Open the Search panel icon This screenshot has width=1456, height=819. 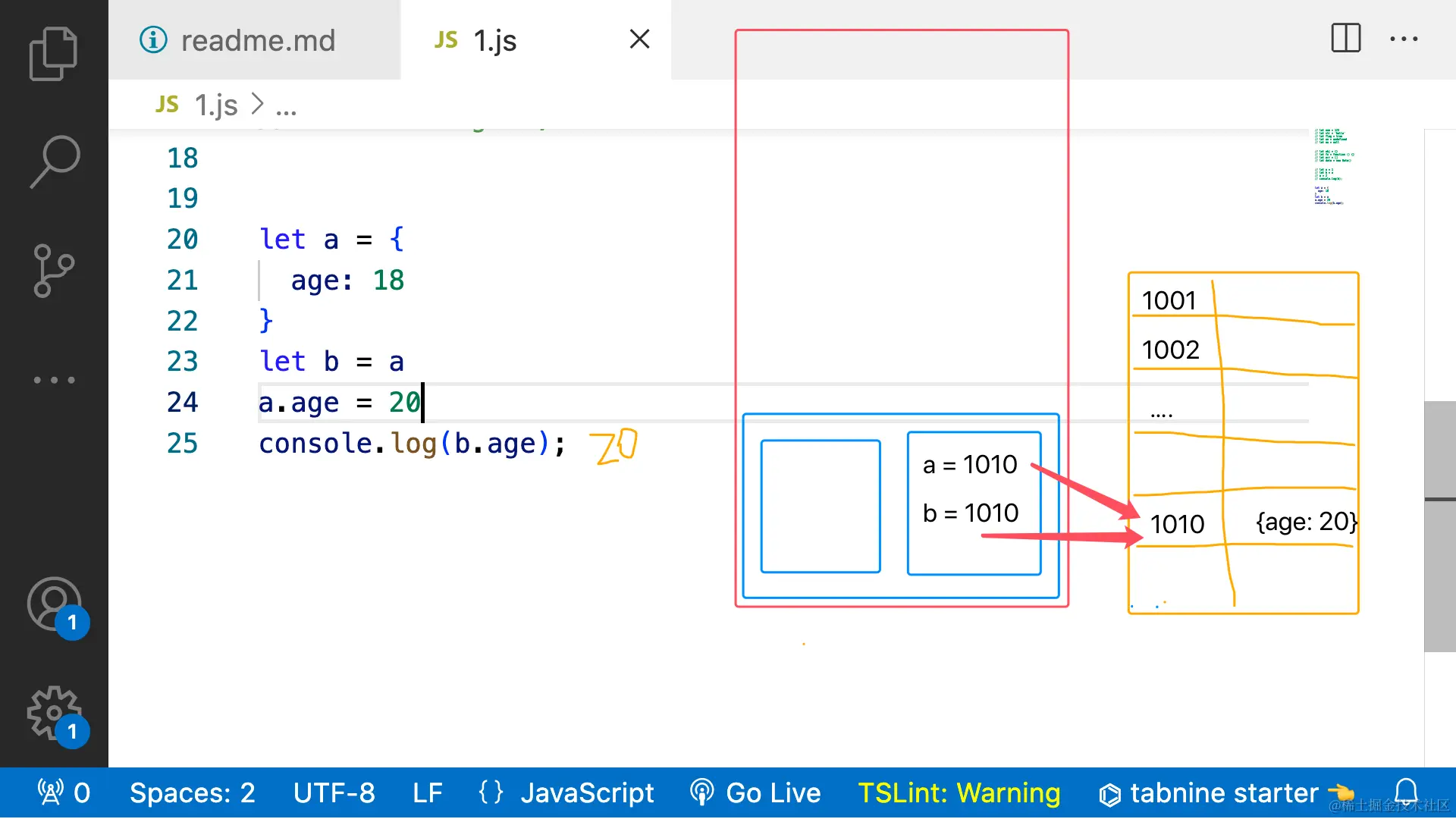pyautogui.click(x=55, y=162)
